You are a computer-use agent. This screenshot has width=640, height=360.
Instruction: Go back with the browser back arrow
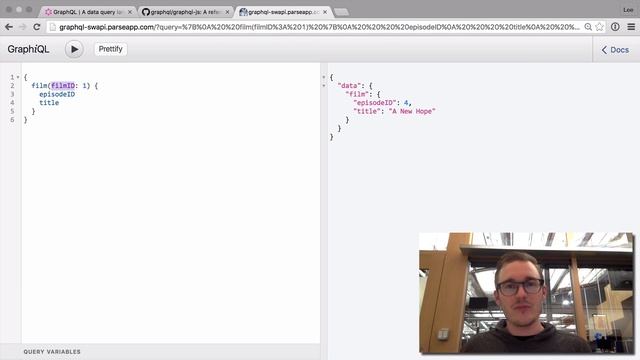point(9,27)
